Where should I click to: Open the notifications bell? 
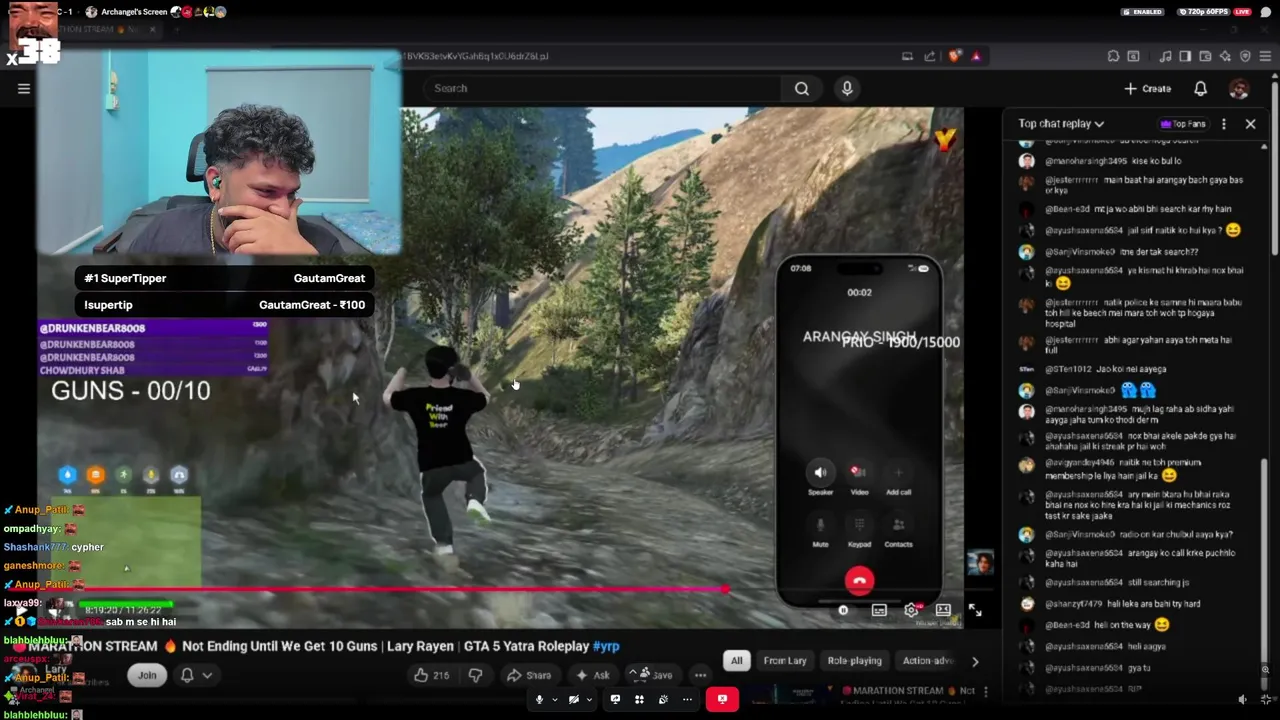(x=1200, y=88)
